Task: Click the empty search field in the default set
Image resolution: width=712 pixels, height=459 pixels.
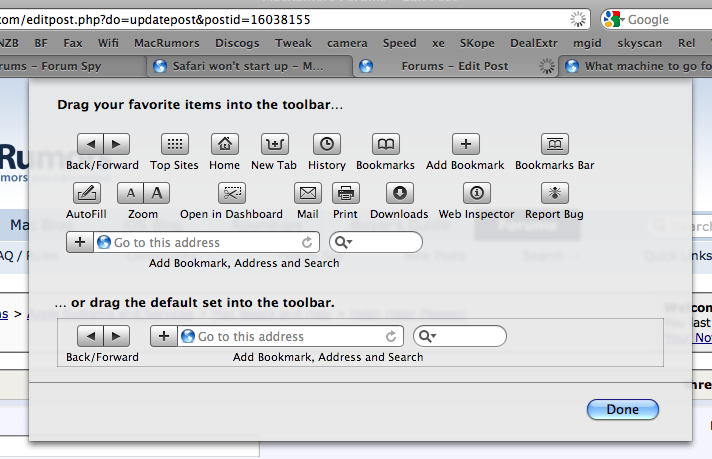Action: coord(460,336)
